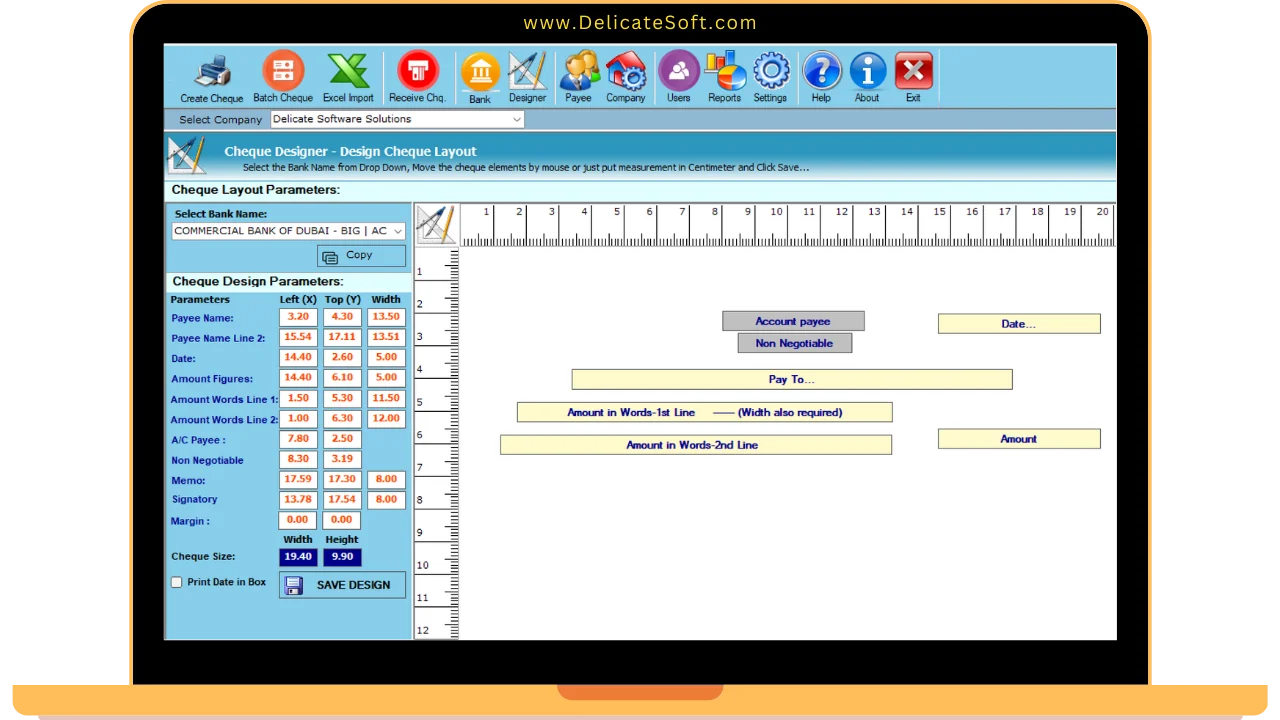Select Amount in Words-1st Line element
This screenshot has width=1280, height=720.
[704, 412]
